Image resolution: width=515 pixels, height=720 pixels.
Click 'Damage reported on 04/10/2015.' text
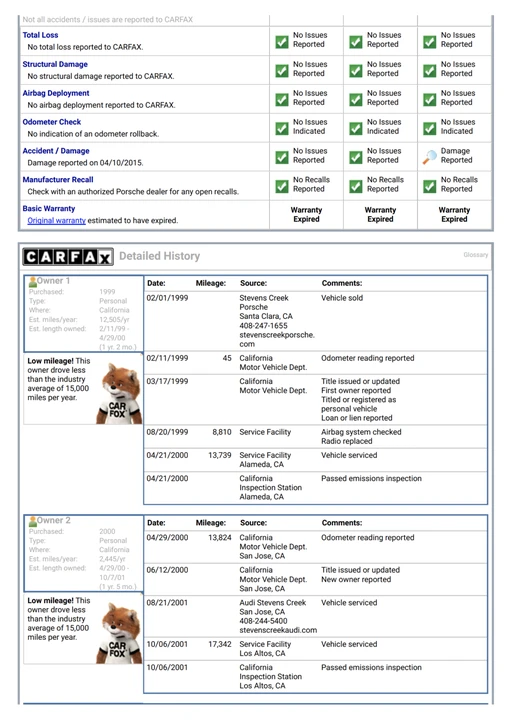click(x=85, y=163)
